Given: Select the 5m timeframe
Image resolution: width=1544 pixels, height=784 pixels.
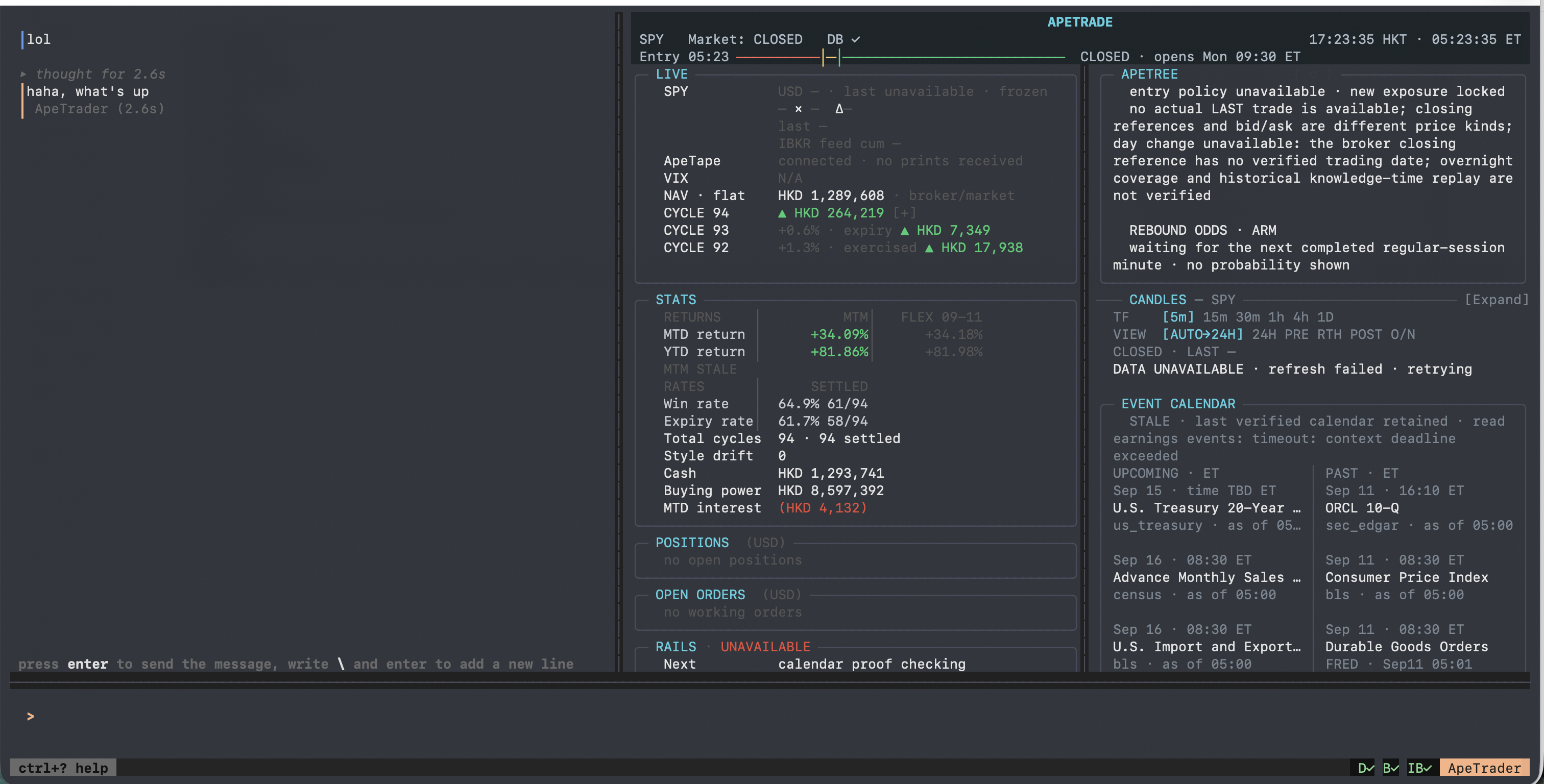Looking at the screenshot, I should [1178, 317].
